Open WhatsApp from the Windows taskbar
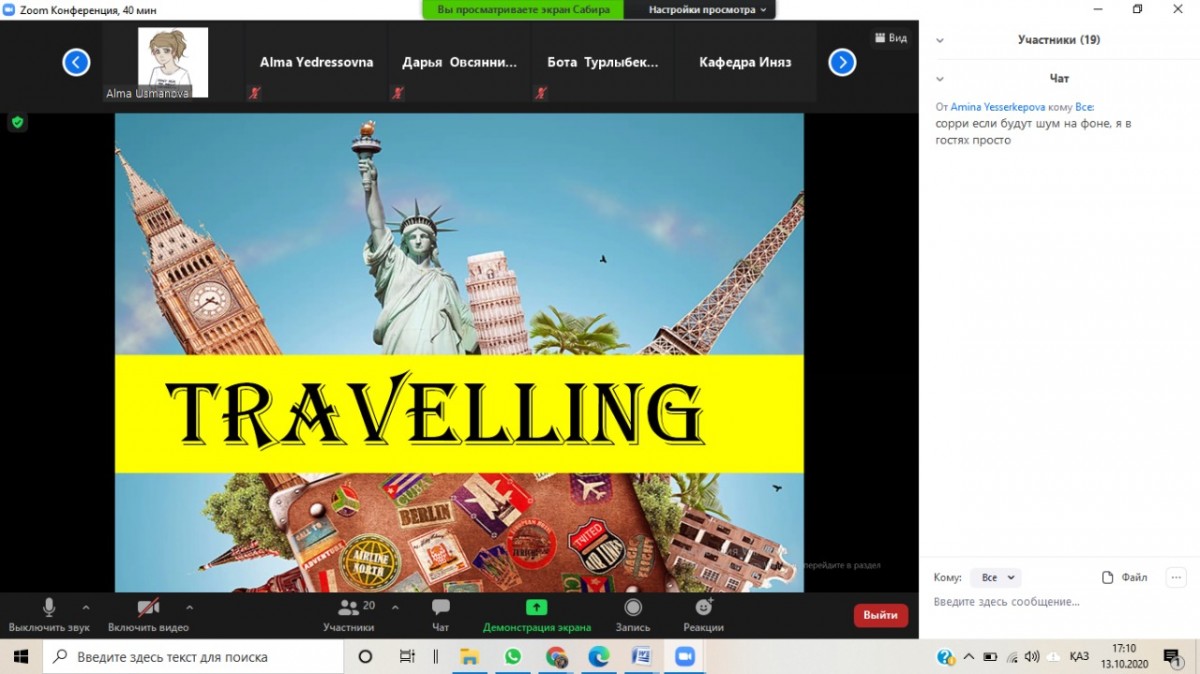Screen dimensions: 1200x674 point(513,657)
